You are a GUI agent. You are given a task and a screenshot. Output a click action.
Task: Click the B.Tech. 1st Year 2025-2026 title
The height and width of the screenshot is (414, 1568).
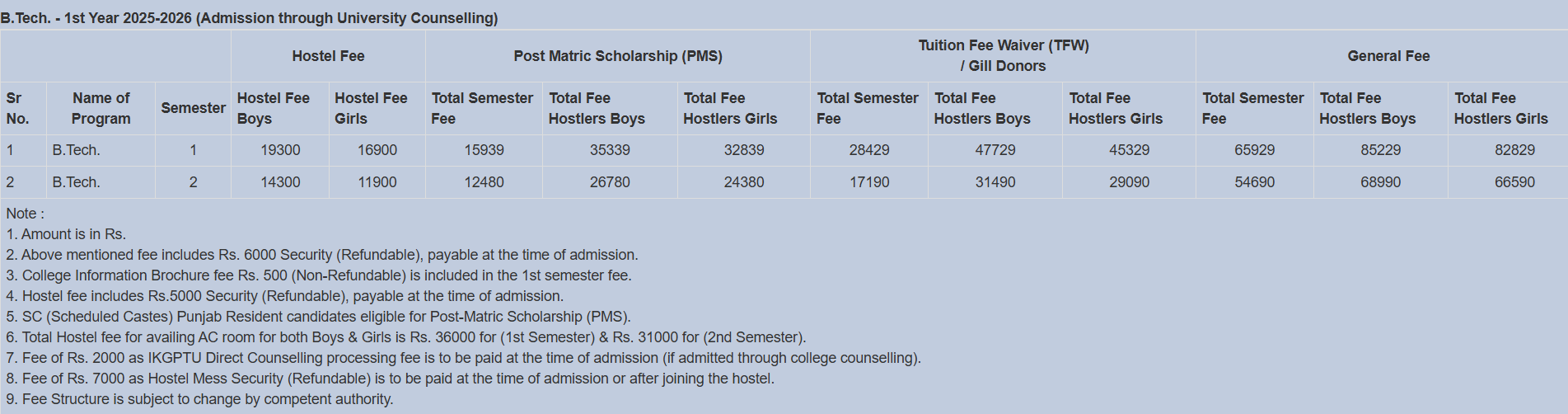[x=249, y=18]
